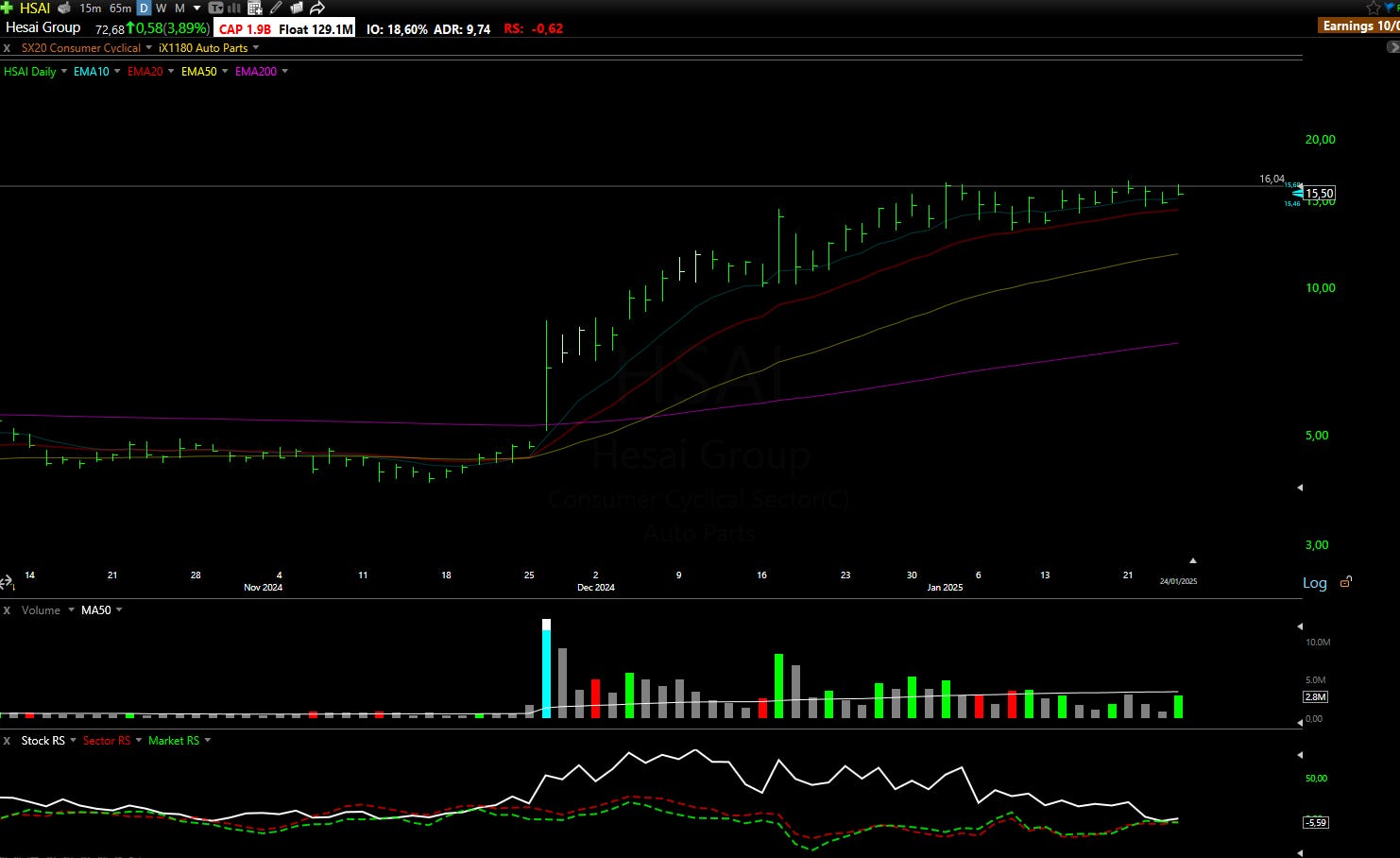Click the RS: -0,62 value

click(533, 28)
